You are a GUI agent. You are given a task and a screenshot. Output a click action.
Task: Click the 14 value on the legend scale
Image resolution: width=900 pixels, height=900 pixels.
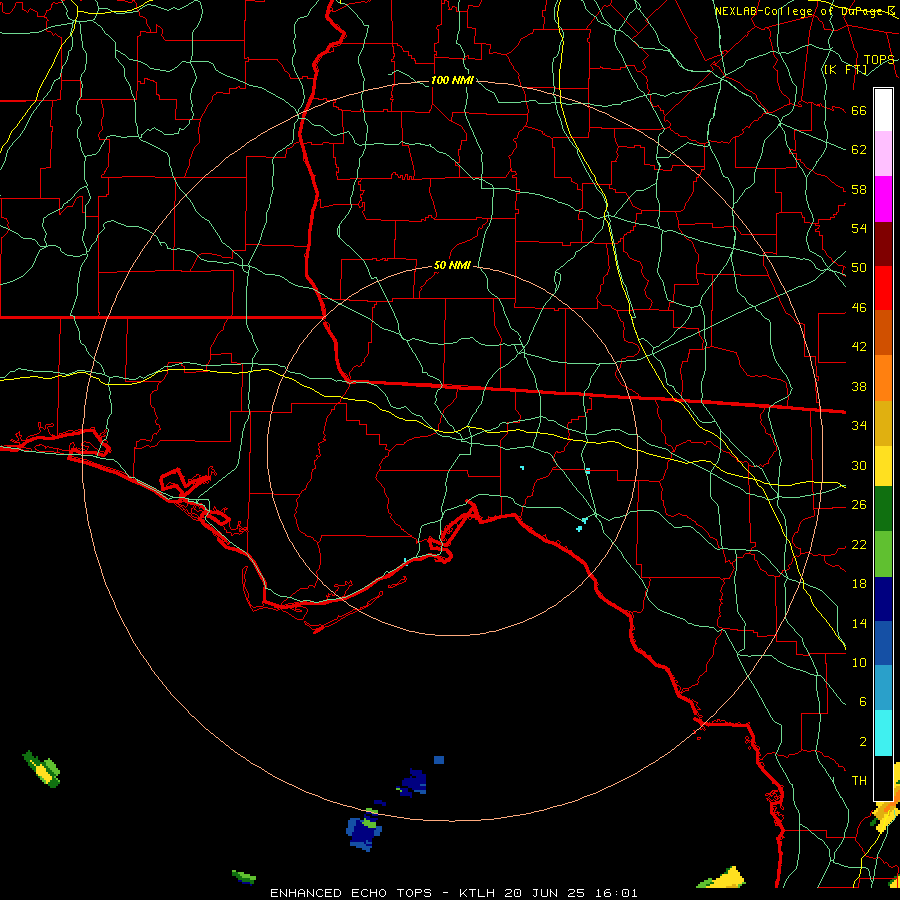point(859,623)
